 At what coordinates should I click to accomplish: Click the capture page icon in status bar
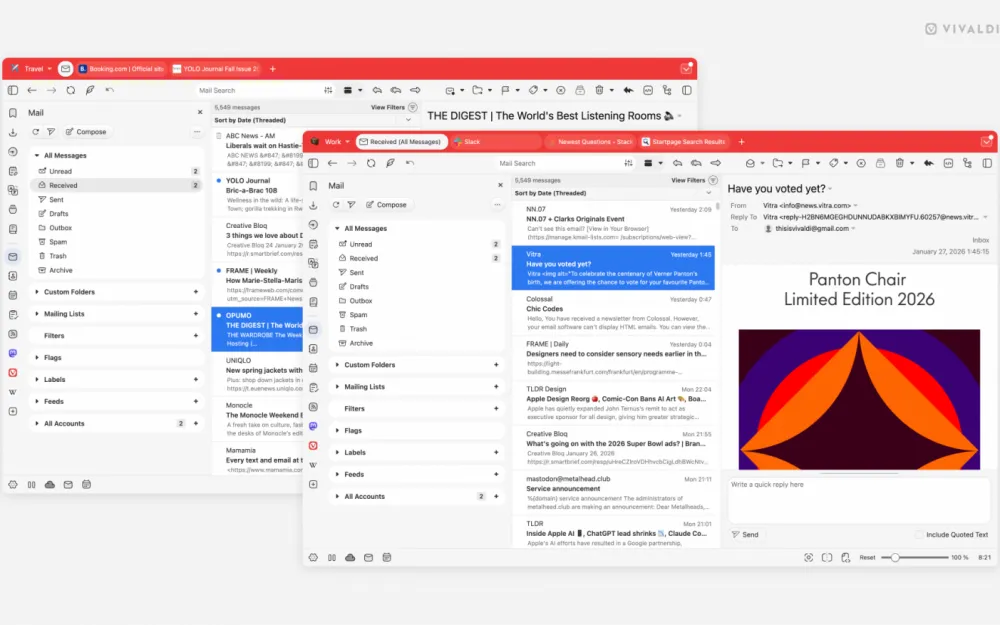[x=808, y=557]
